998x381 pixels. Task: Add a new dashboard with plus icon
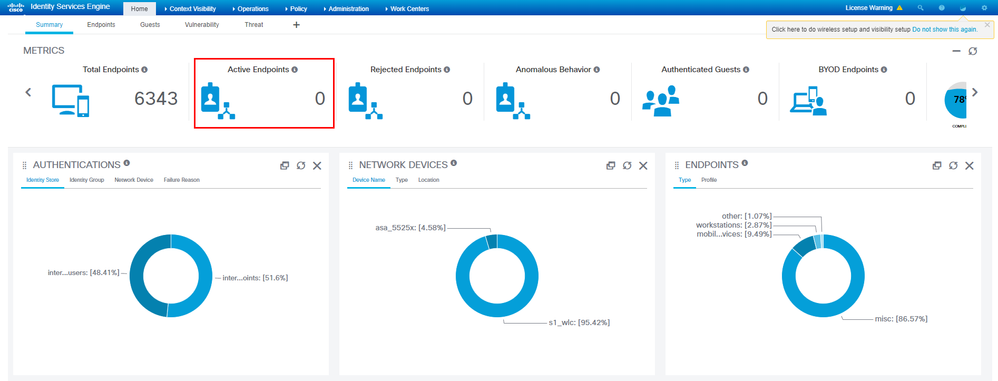(296, 25)
